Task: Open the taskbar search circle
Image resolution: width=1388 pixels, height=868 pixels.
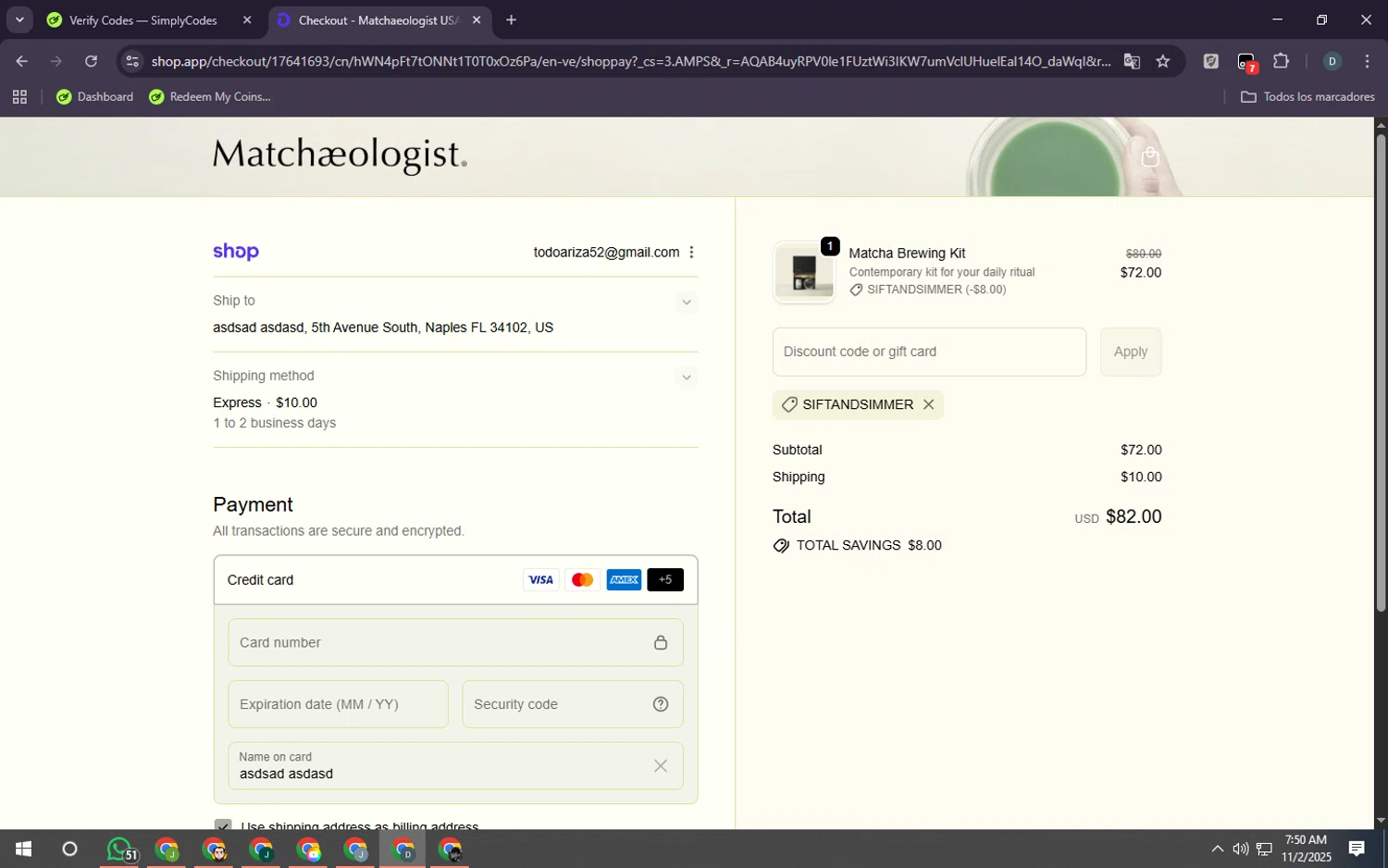Action: coord(69,849)
